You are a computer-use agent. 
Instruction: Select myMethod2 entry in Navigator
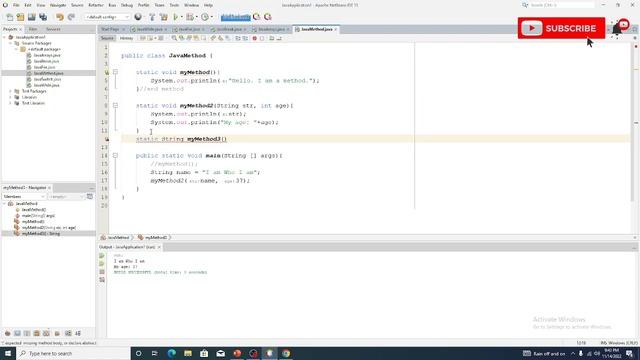click(49, 227)
